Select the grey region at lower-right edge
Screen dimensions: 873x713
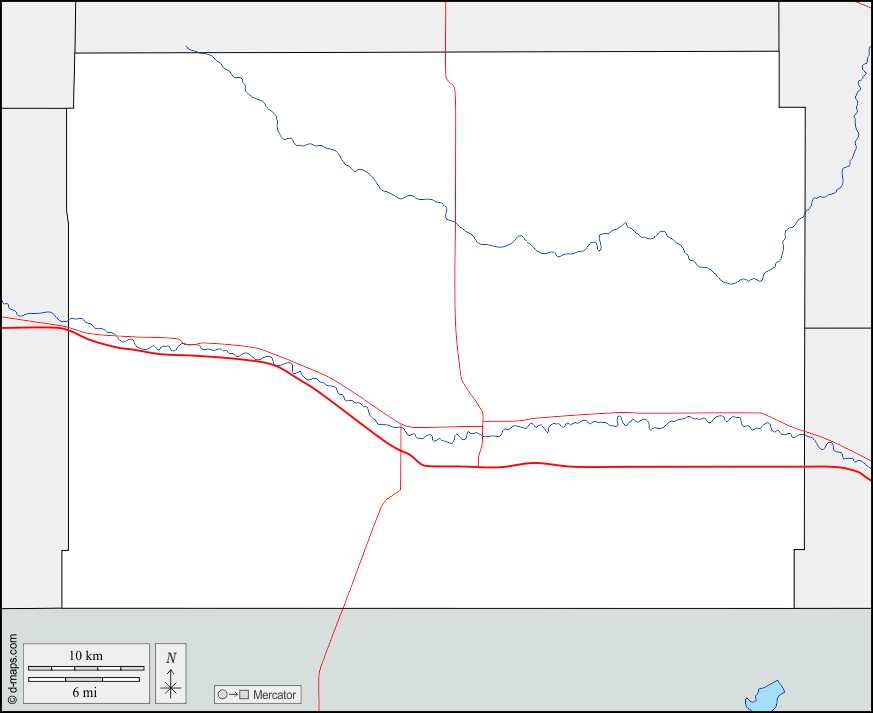836,540
